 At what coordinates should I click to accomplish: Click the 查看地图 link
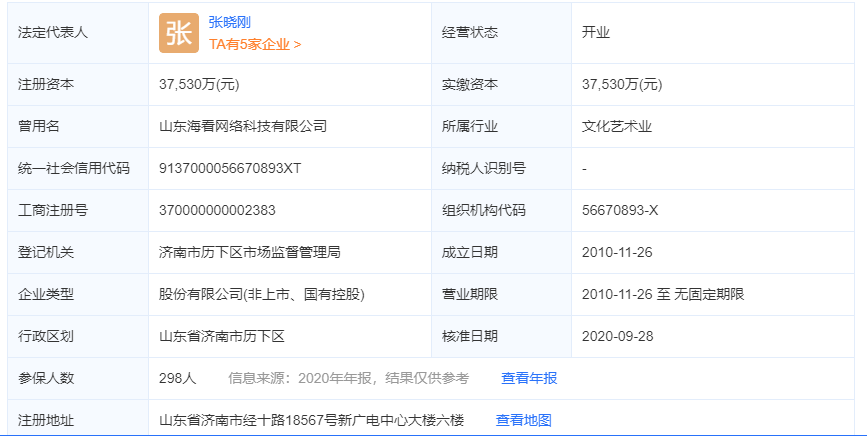tap(524, 420)
